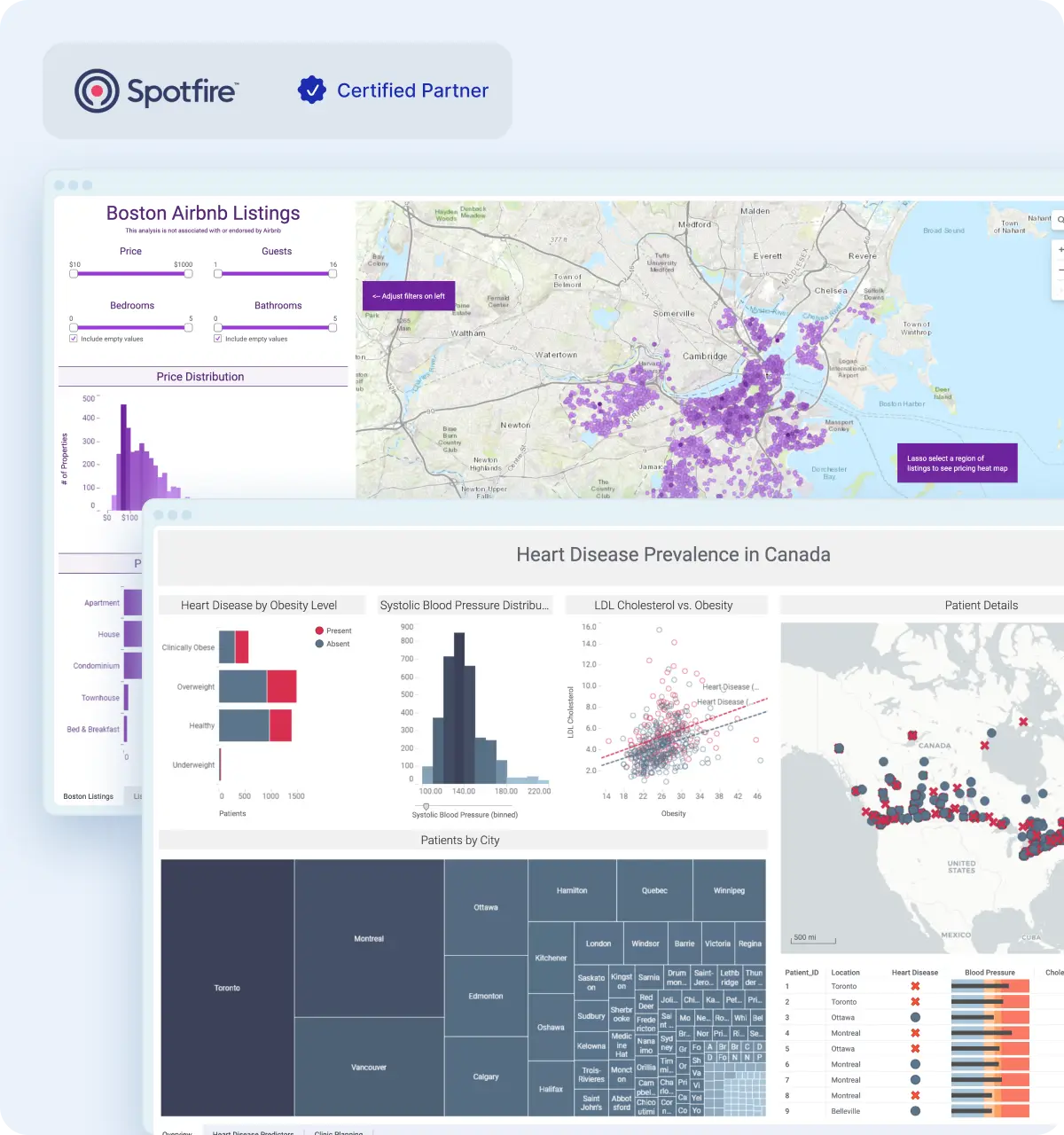Expand the truncated Systolic Blood Pressure Distribution title
Viewport: 1064px width, 1135px height.
click(x=465, y=605)
